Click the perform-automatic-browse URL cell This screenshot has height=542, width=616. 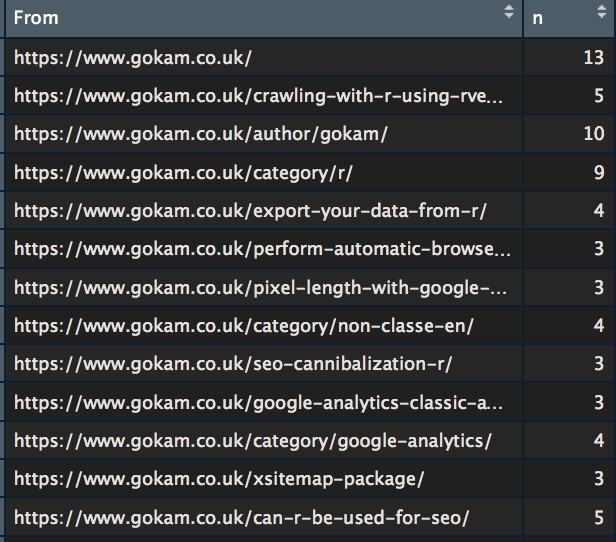coord(262,249)
